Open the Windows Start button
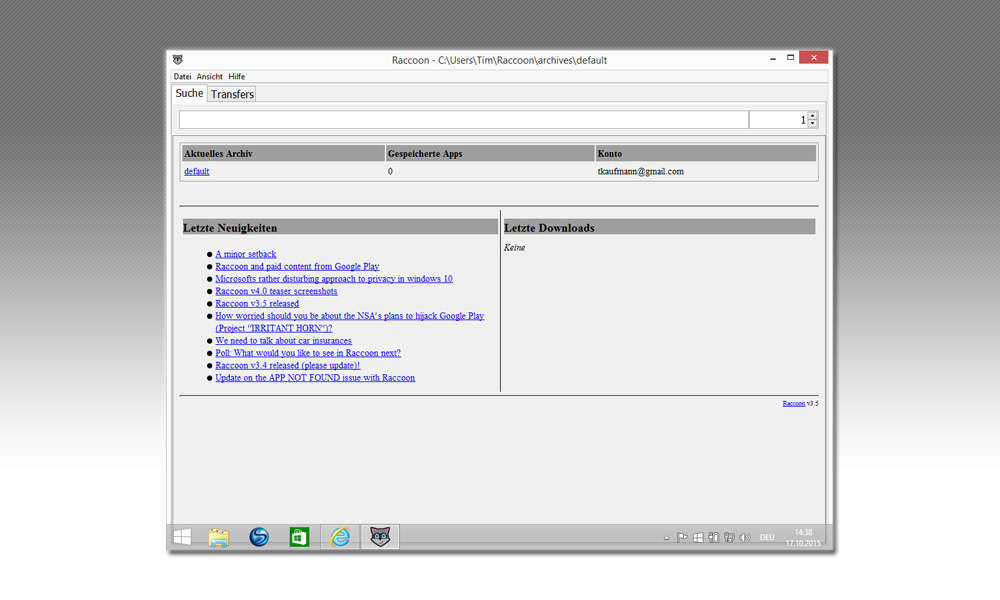The width and height of the screenshot is (1000, 600). [182, 537]
